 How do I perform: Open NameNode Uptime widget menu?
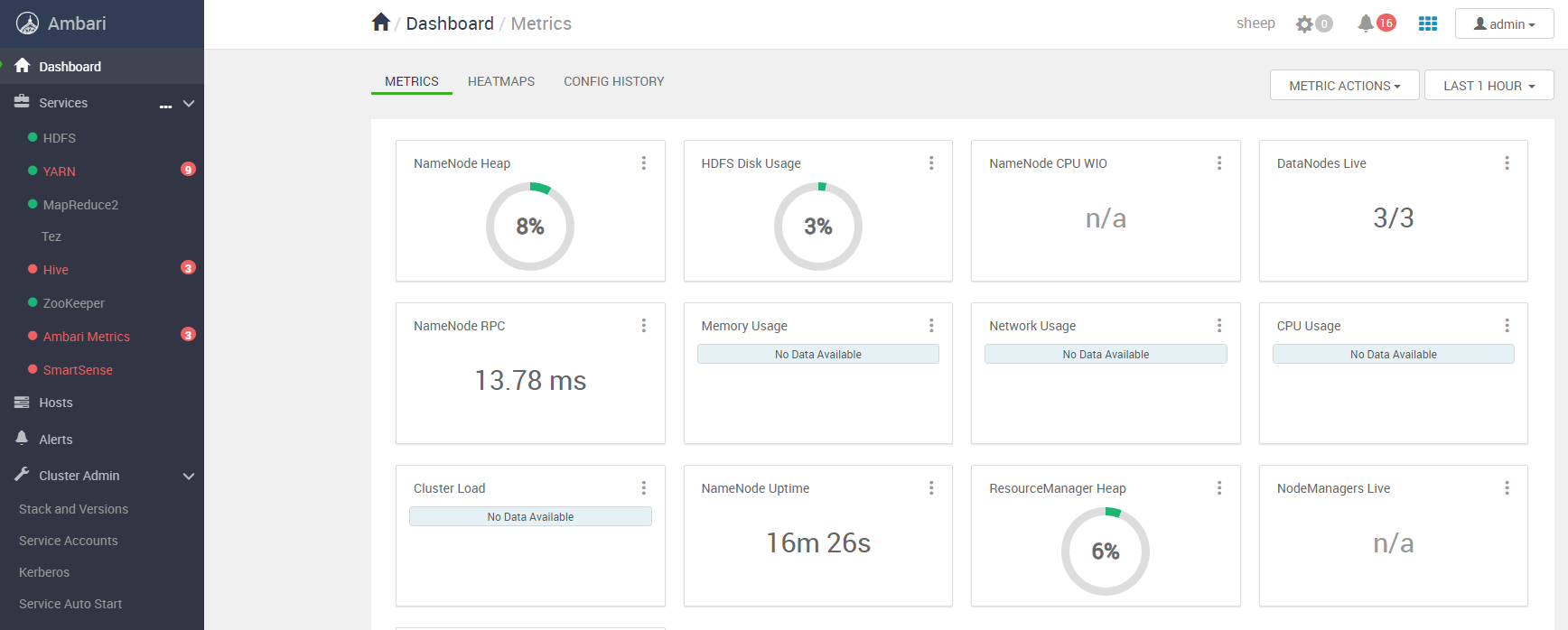[x=931, y=488]
